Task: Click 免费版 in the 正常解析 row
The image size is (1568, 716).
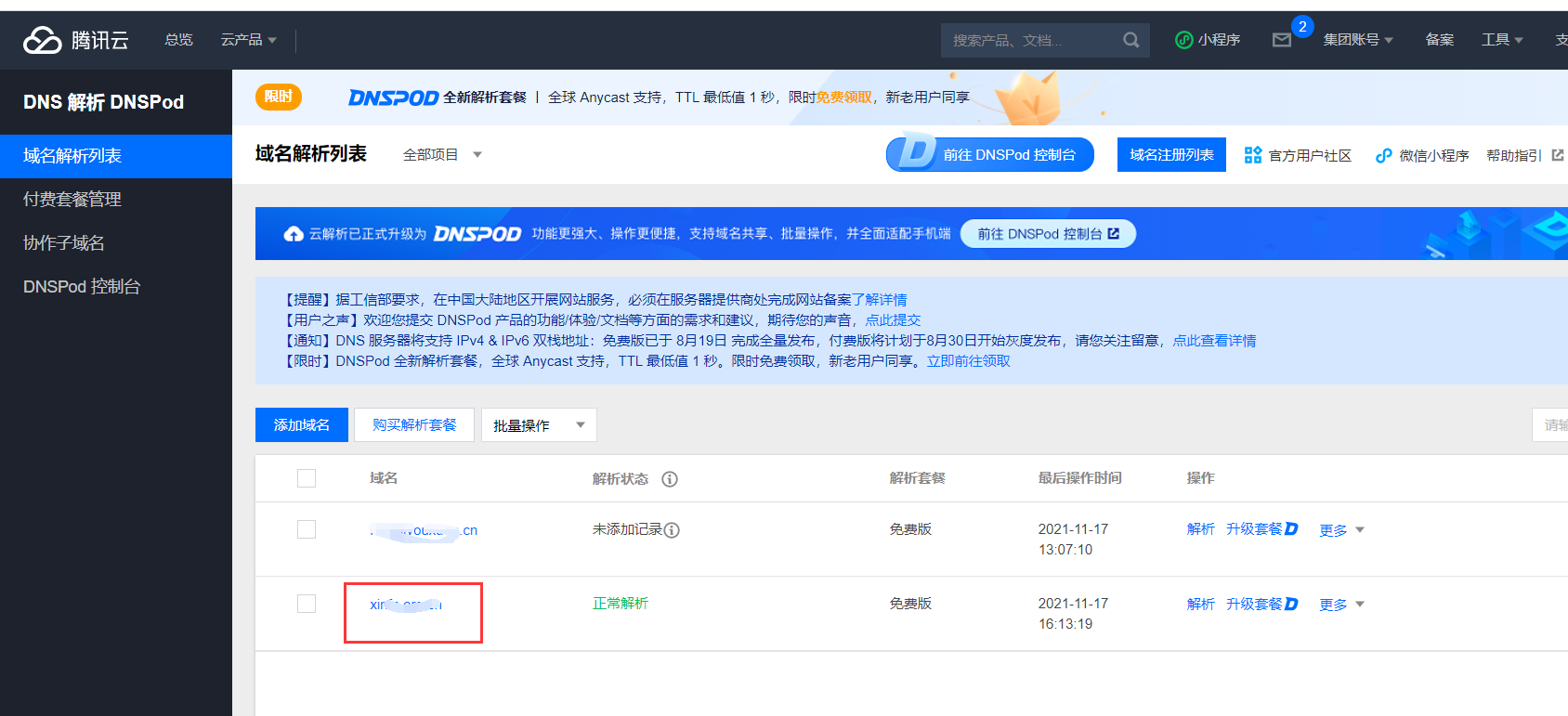Action: 910,604
